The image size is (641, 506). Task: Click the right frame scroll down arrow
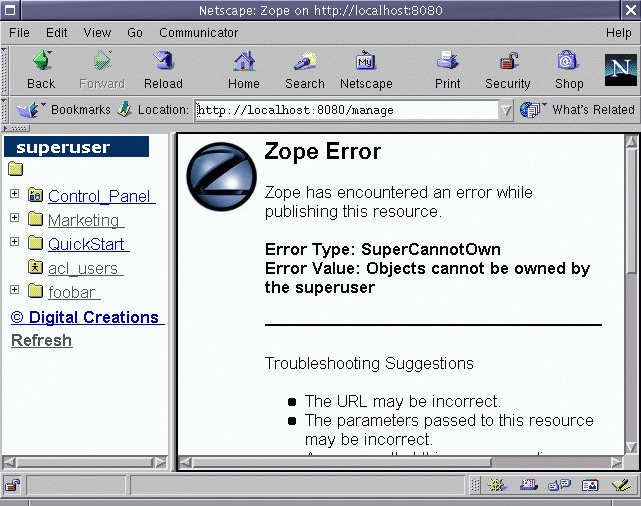tap(631, 447)
